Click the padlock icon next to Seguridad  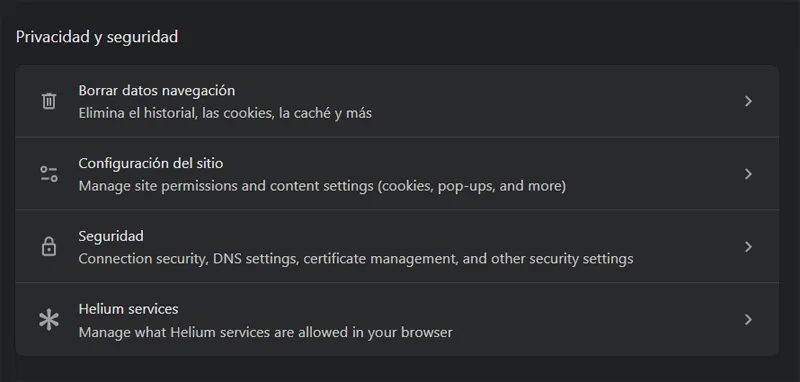49,247
